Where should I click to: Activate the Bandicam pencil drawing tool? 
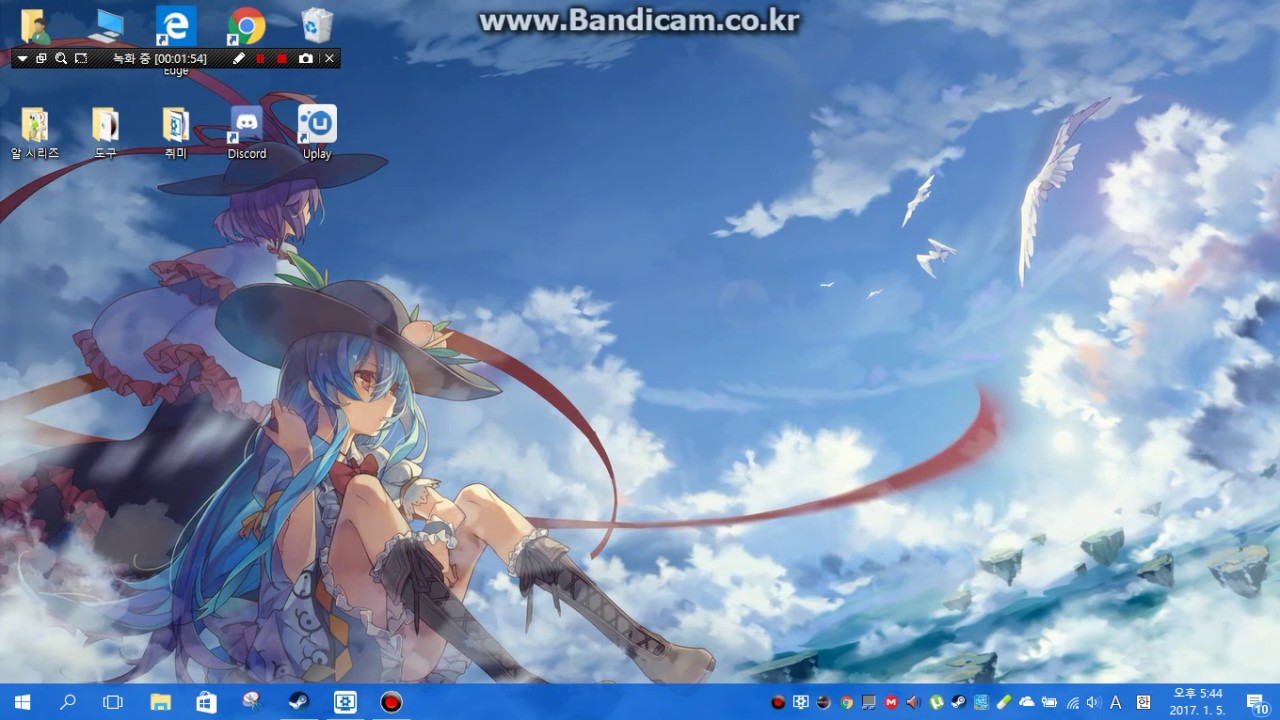click(238, 59)
